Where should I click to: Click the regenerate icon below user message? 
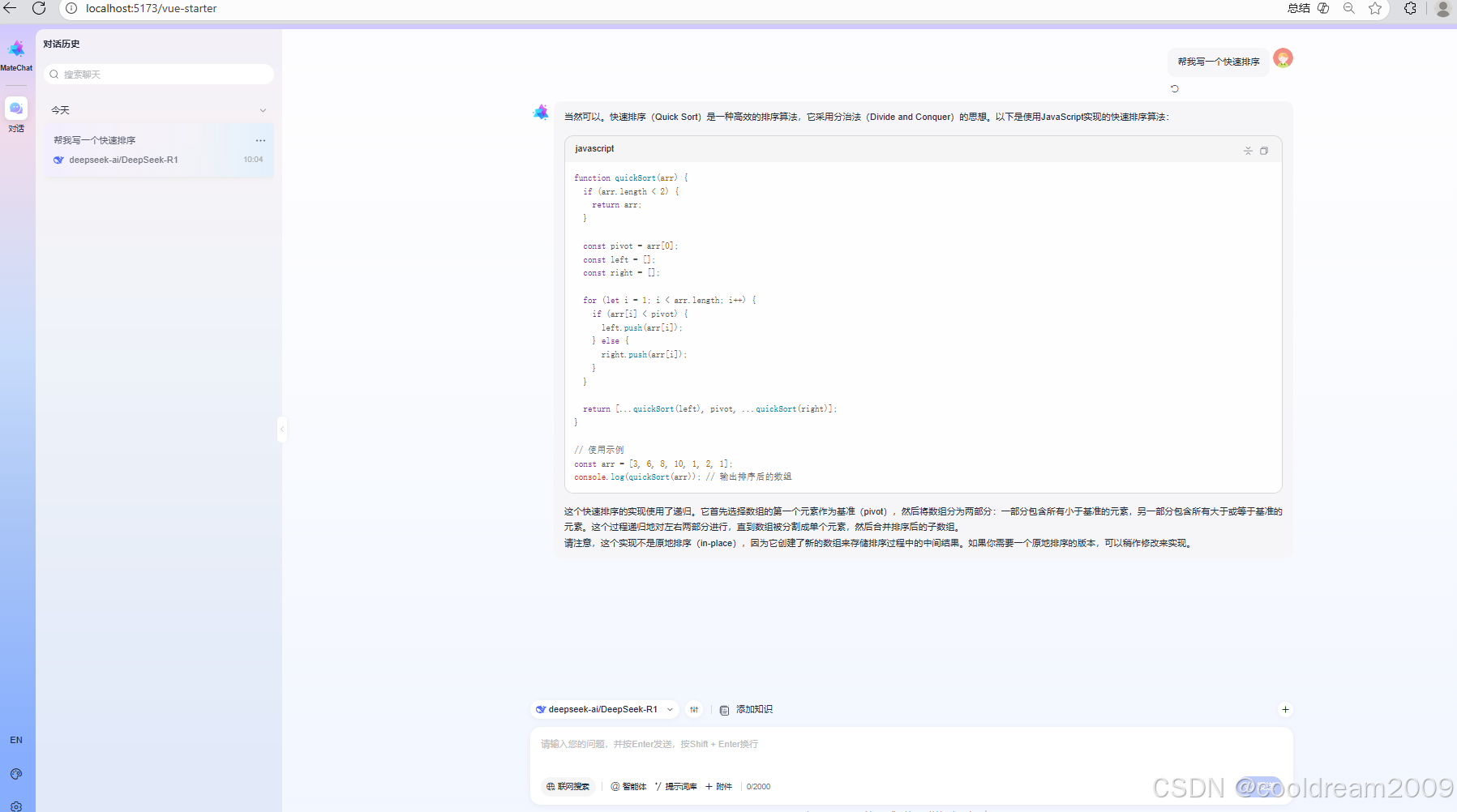pyautogui.click(x=1174, y=88)
